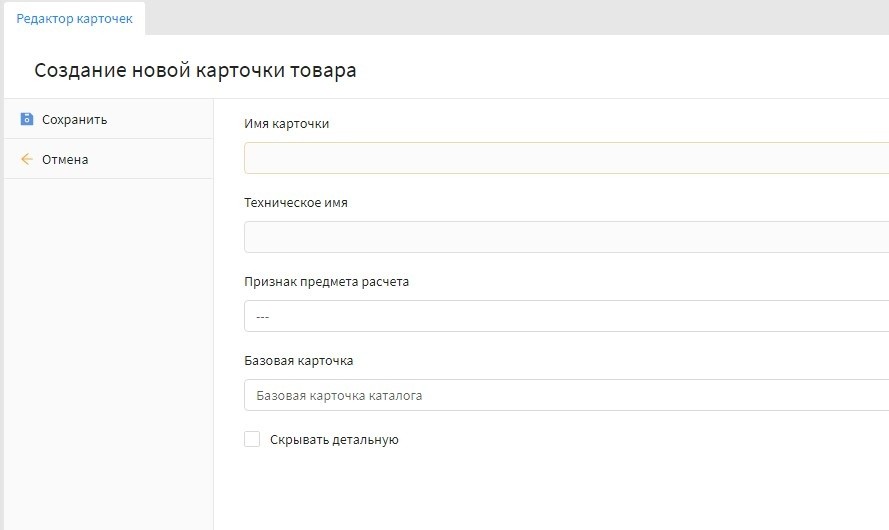Click the Техническое имя field label
This screenshot has width=889, height=530.
(x=295, y=202)
